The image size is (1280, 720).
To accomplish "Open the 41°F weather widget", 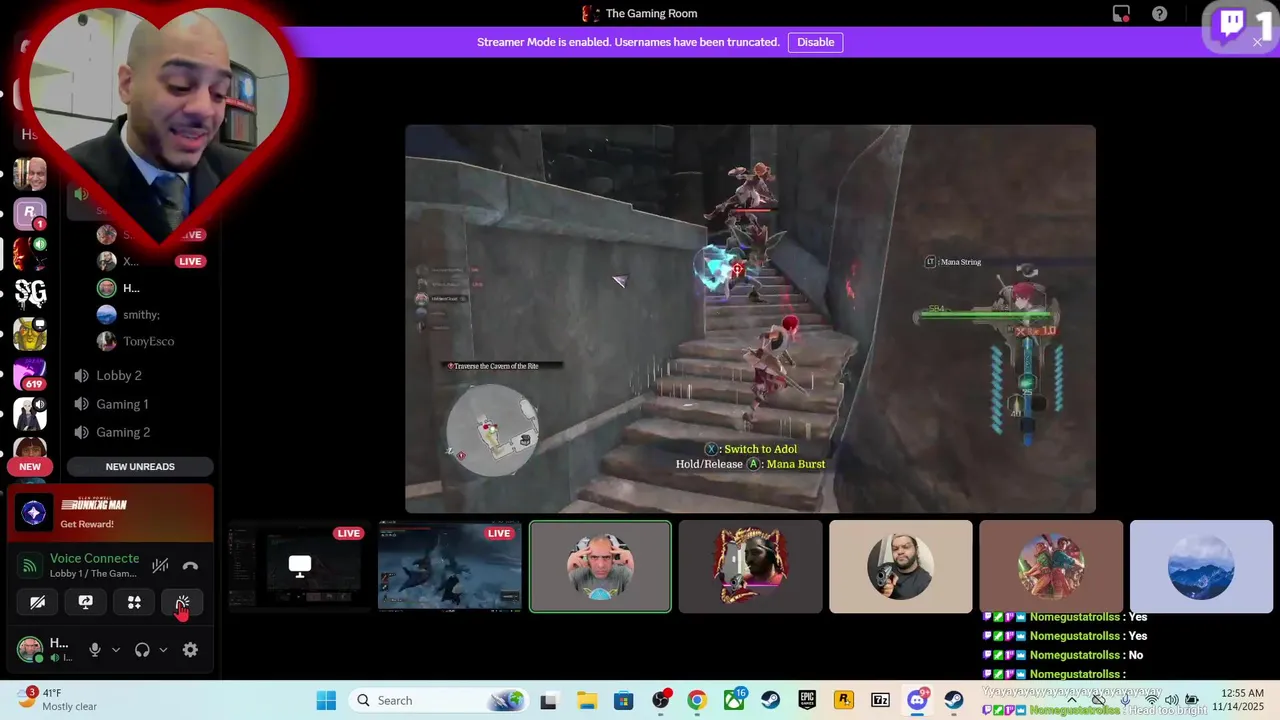I will 58,700.
